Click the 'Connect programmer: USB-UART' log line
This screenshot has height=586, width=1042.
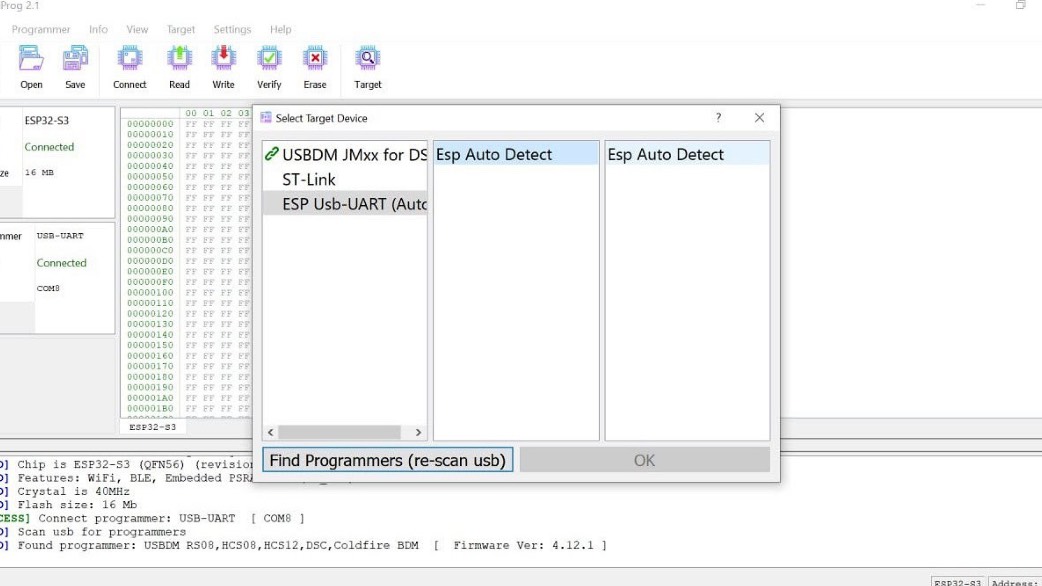(171, 518)
